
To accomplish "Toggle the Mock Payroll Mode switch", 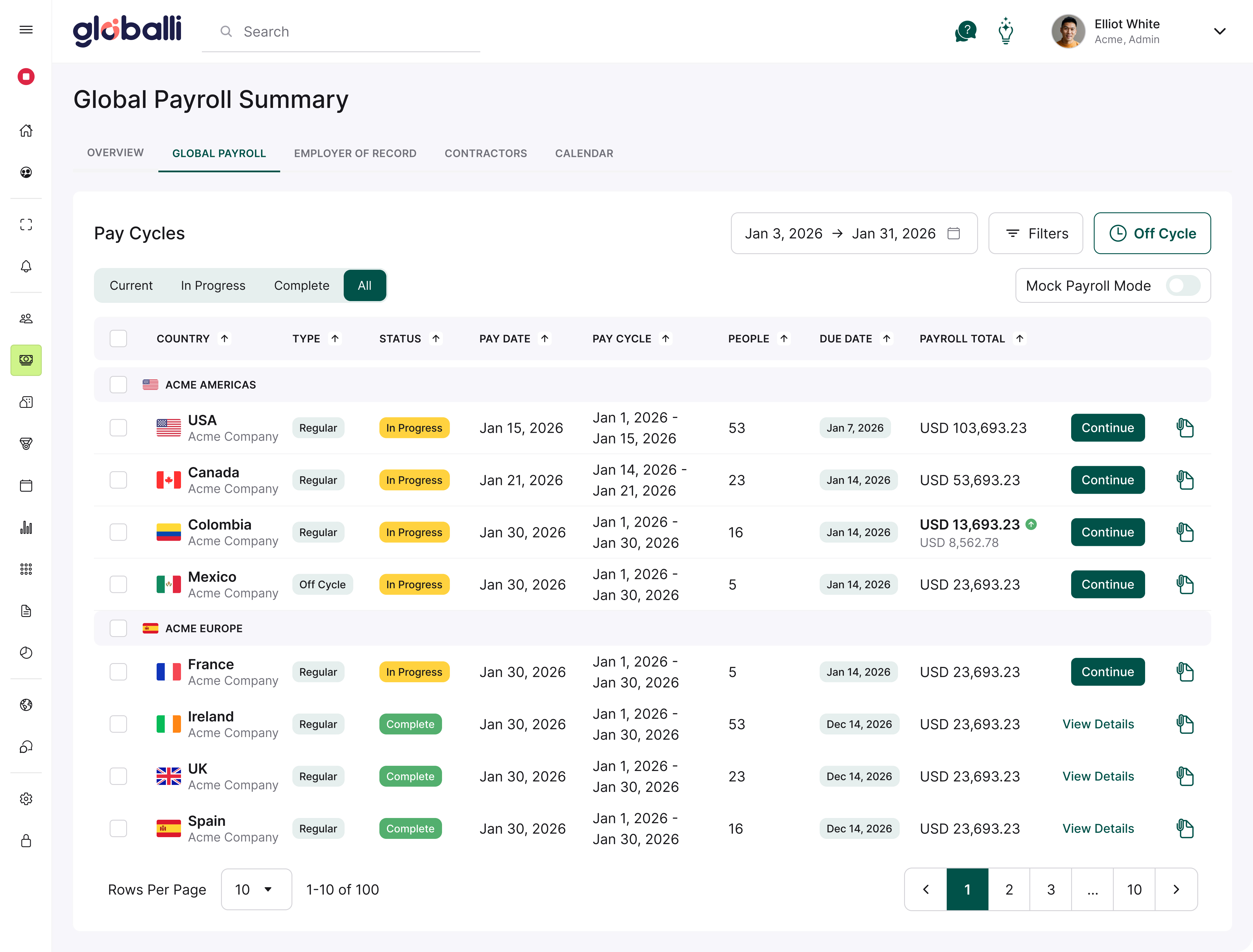I will tap(1183, 286).
